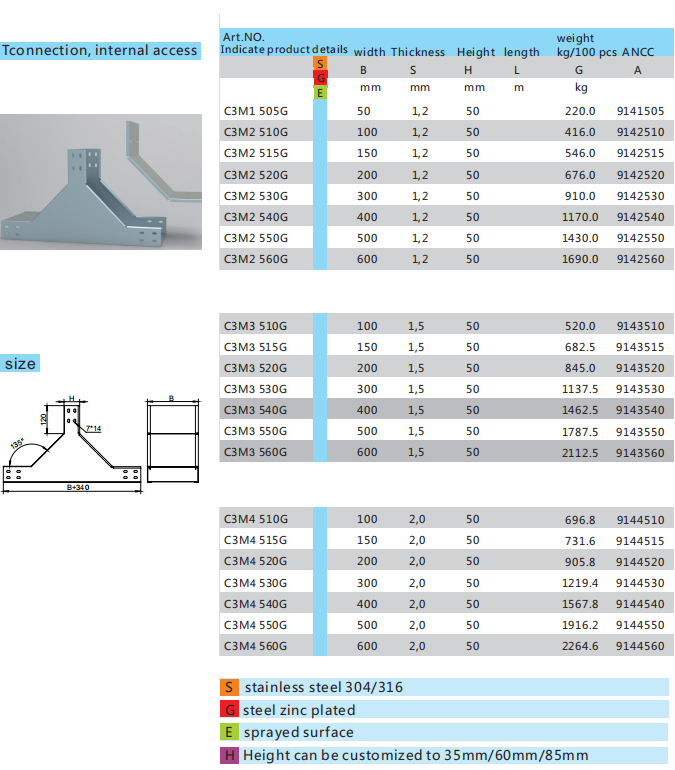
Task: Select the green E square beside sprayed surface
Action: pyautogui.click(x=230, y=732)
